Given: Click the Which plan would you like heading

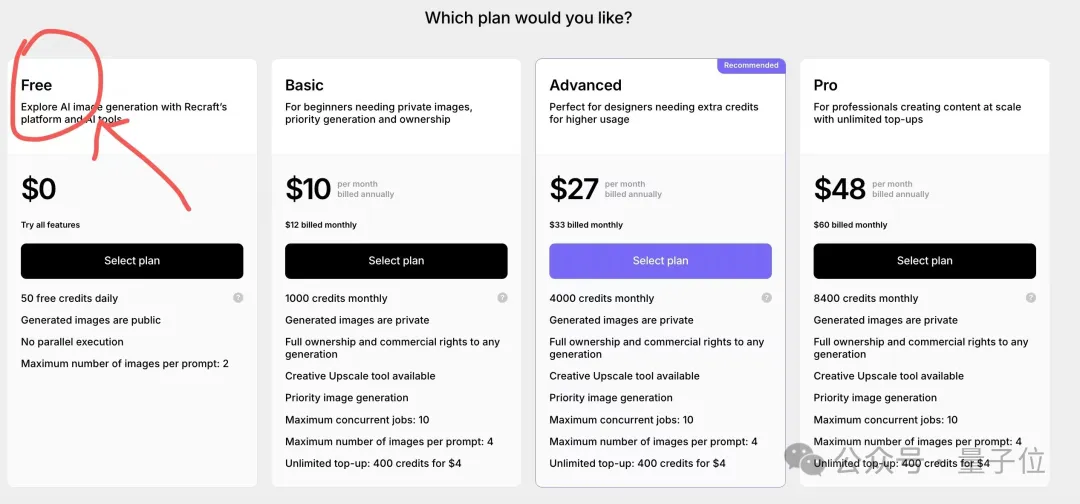Looking at the screenshot, I should [x=528, y=18].
